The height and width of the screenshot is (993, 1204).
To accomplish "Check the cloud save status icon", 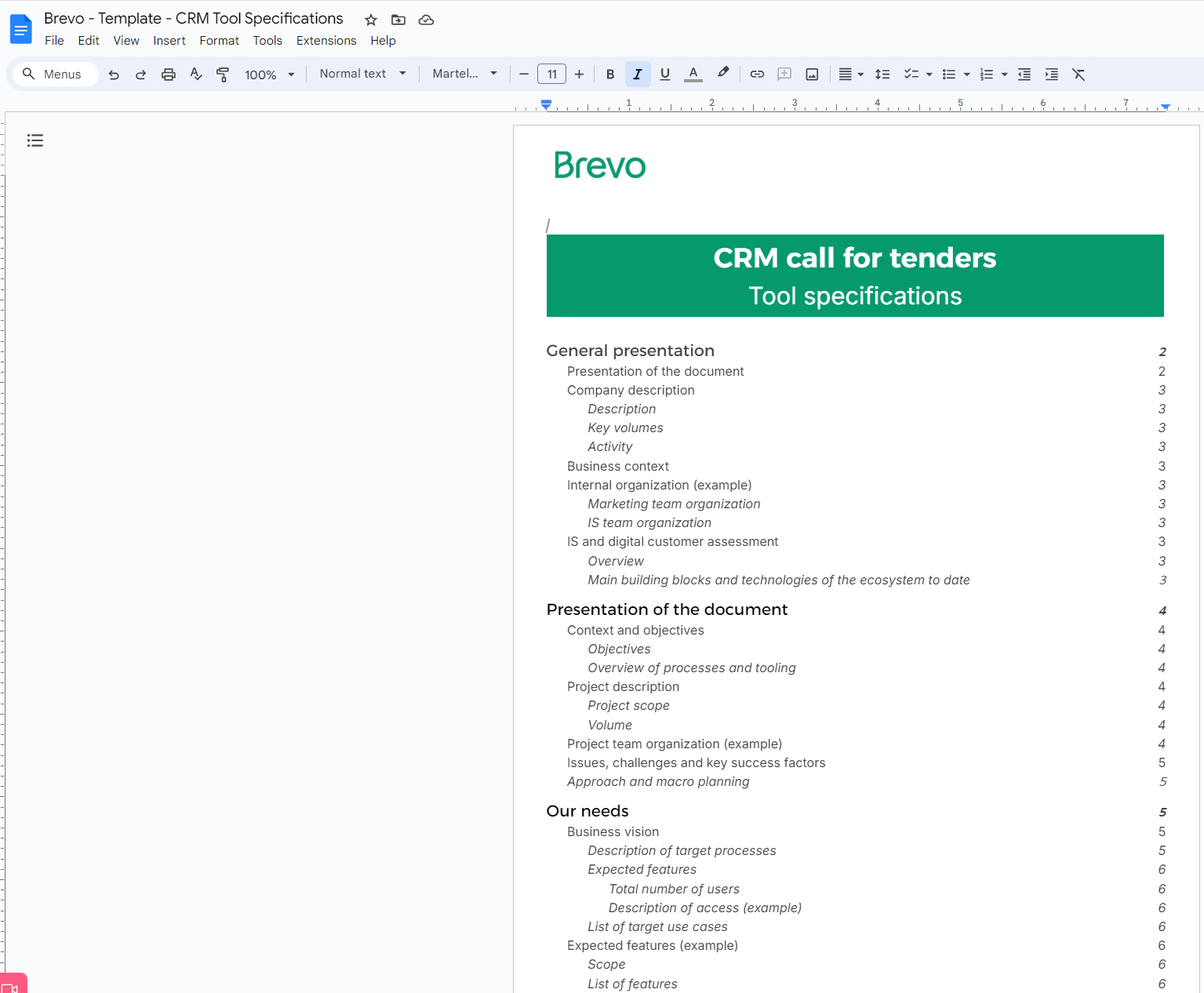I will [426, 20].
